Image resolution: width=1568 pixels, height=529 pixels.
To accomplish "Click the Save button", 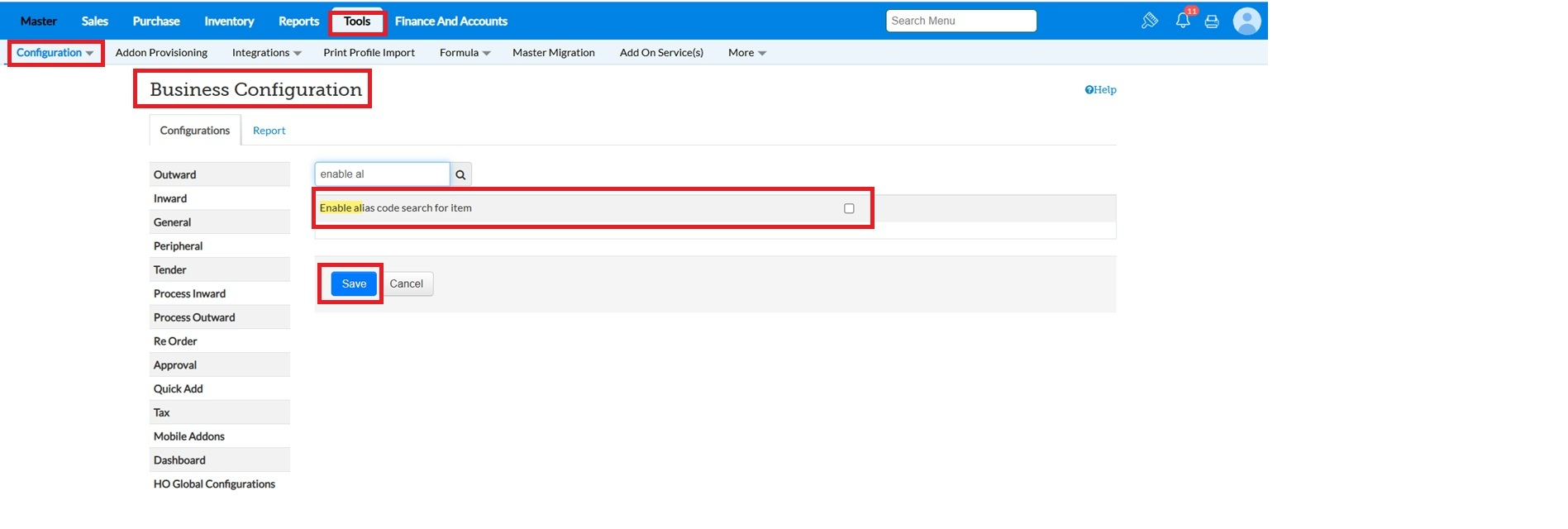I will tap(354, 284).
